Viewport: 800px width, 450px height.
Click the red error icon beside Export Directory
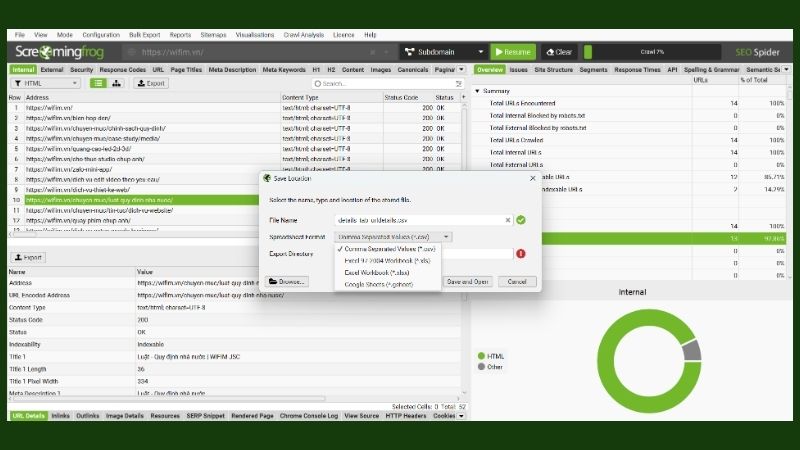pyautogui.click(x=521, y=254)
